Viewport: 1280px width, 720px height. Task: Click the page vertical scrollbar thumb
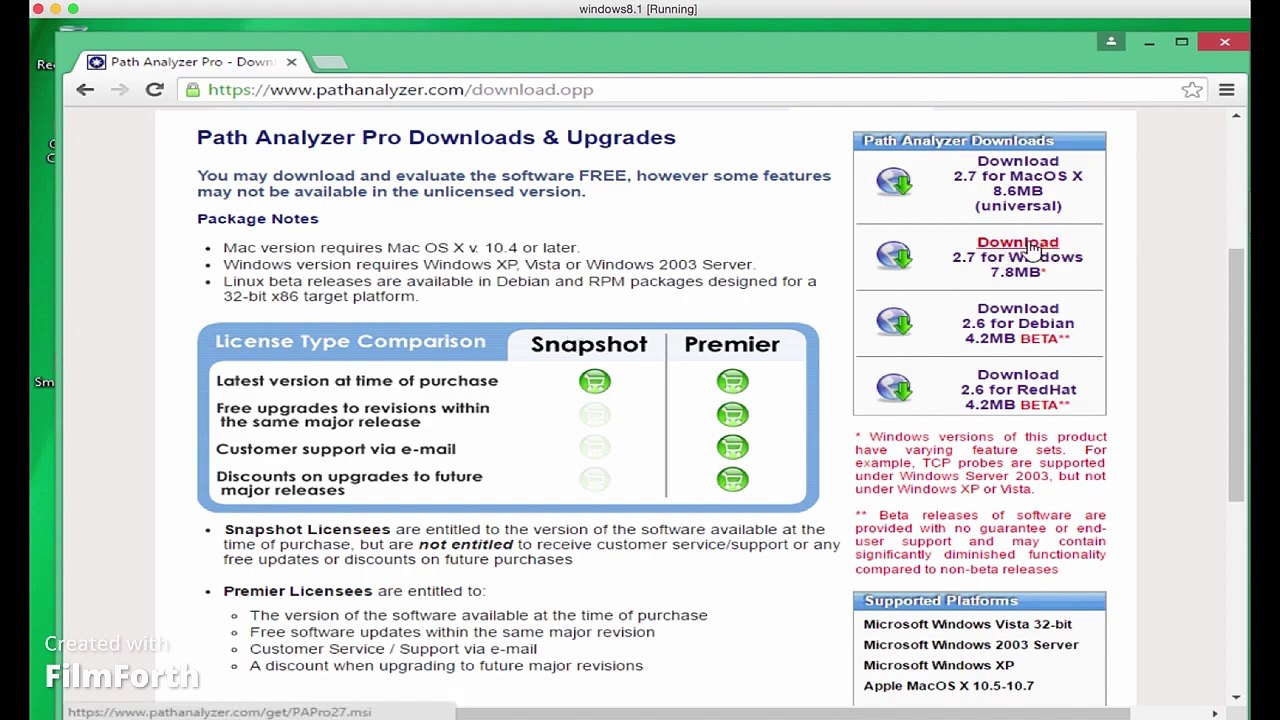click(1237, 375)
